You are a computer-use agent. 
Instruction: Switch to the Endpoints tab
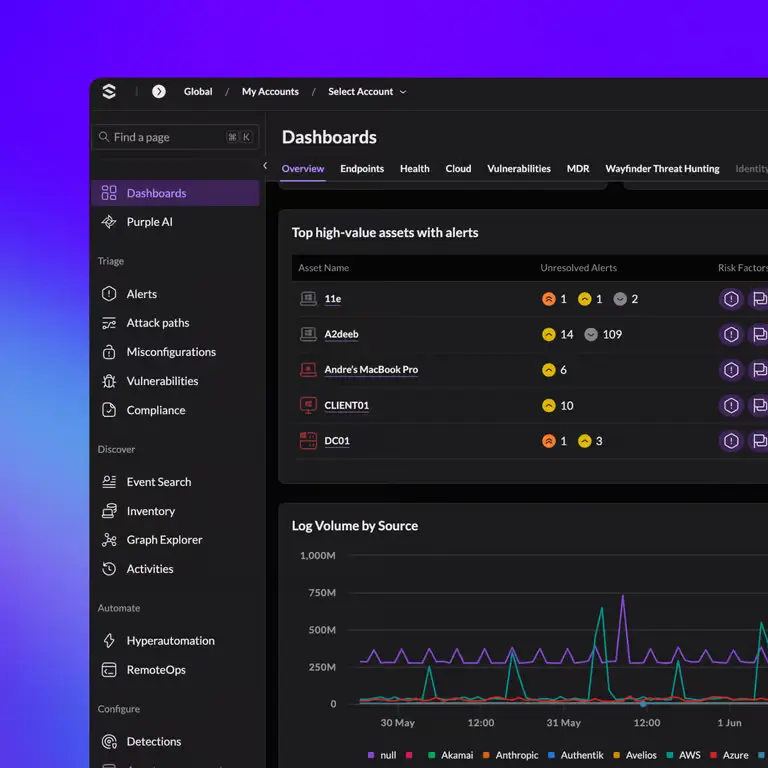[362, 168]
